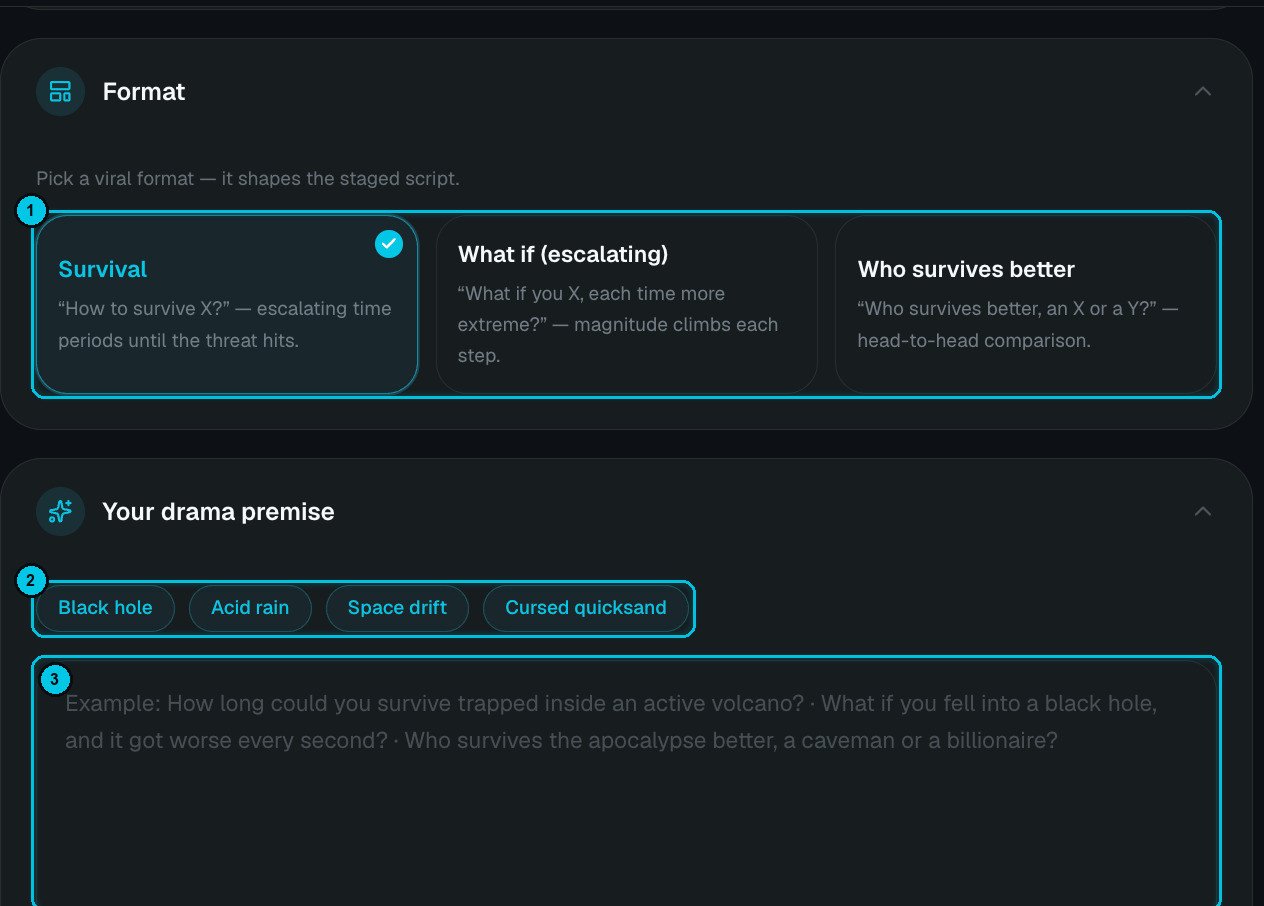
Task: Apply the Acid rain premise chip
Action: tap(250, 608)
